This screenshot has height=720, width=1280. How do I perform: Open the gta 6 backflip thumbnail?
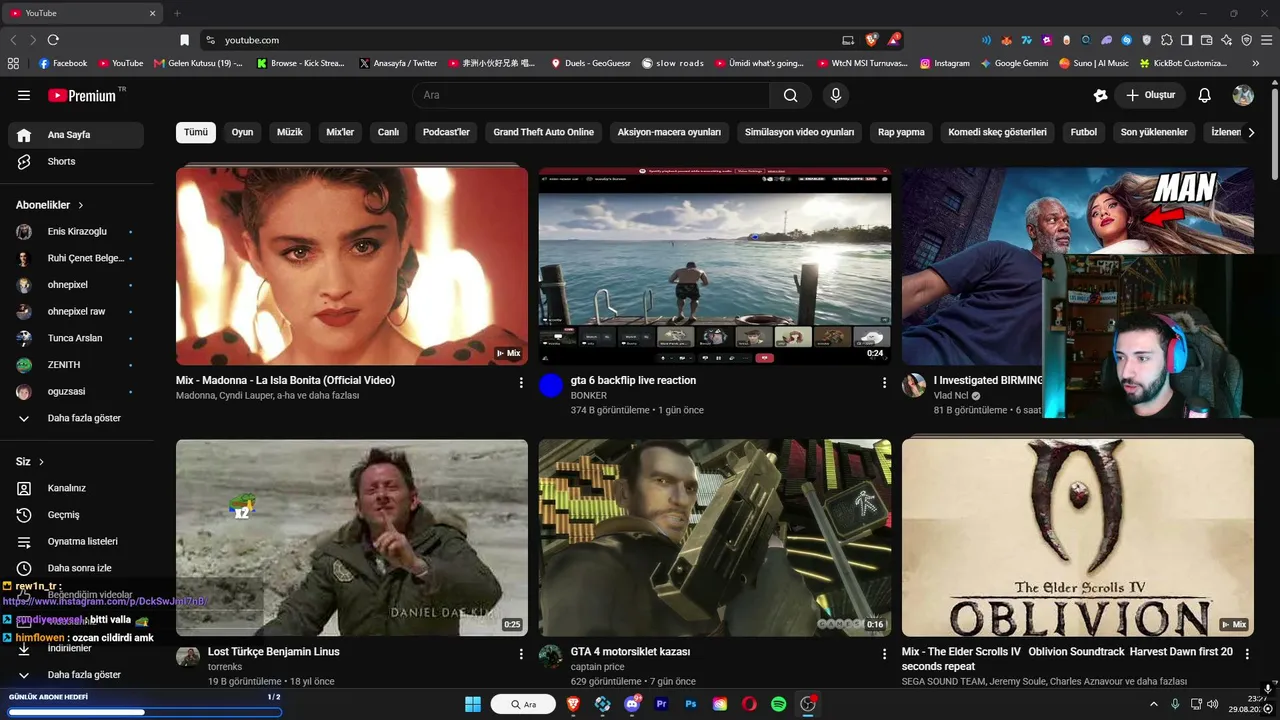tap(715, 266)
